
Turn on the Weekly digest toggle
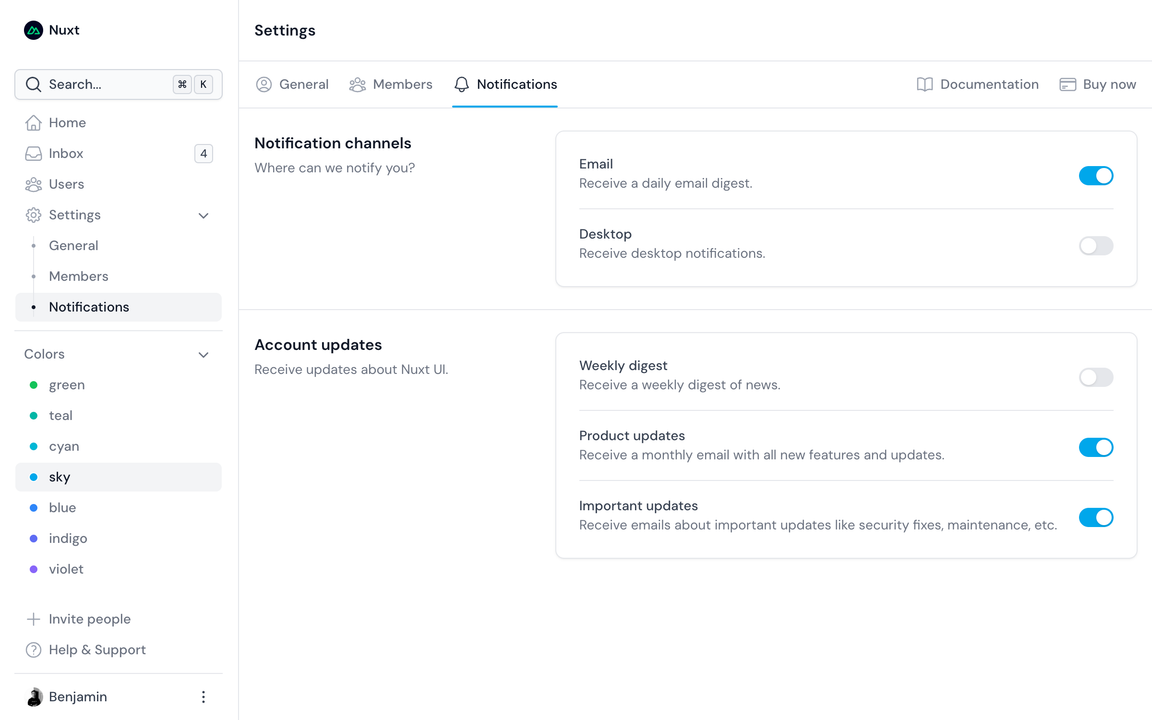(1096, 377)
